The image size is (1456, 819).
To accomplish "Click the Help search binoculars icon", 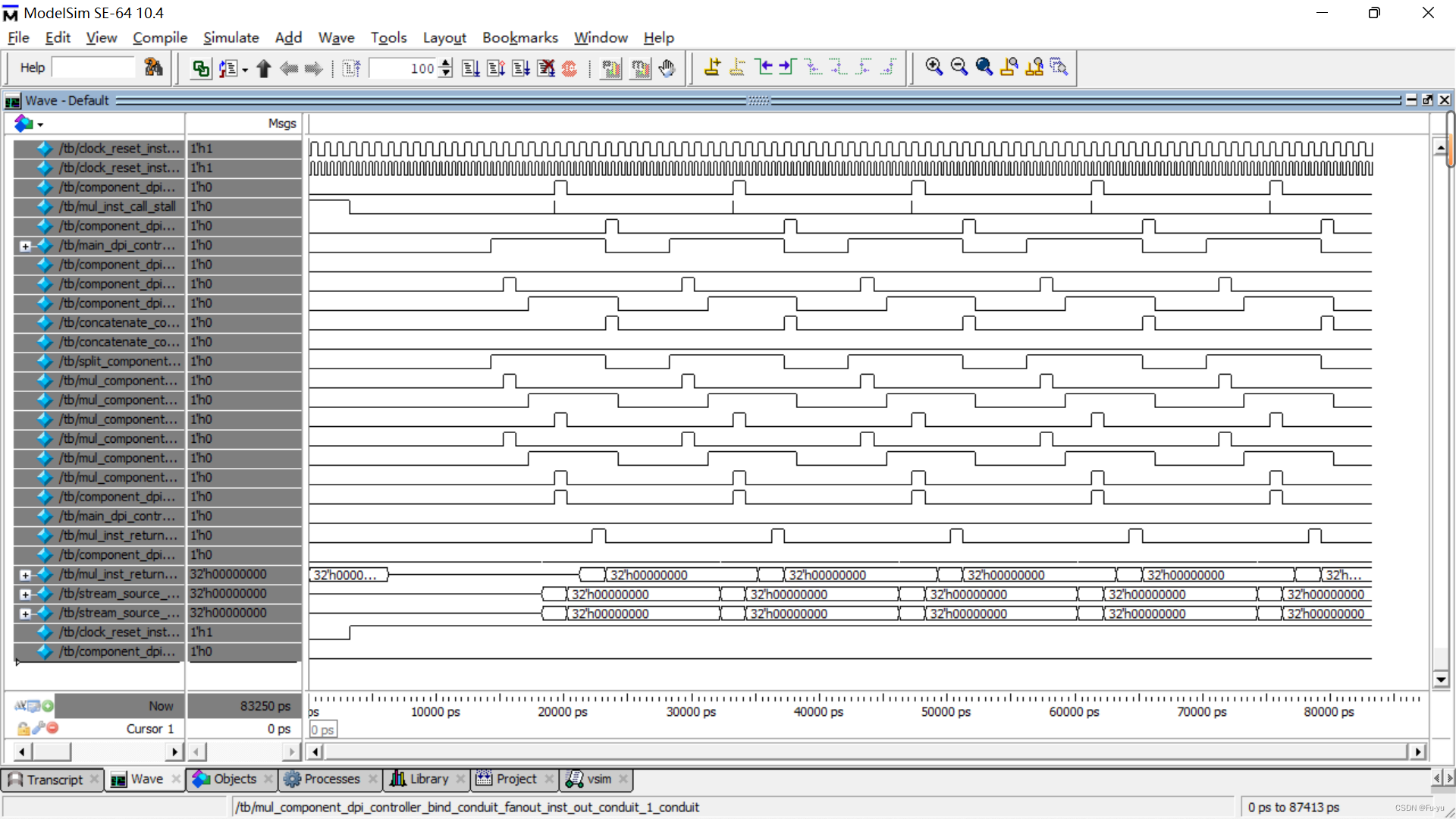I will click(x=153, y=67).
